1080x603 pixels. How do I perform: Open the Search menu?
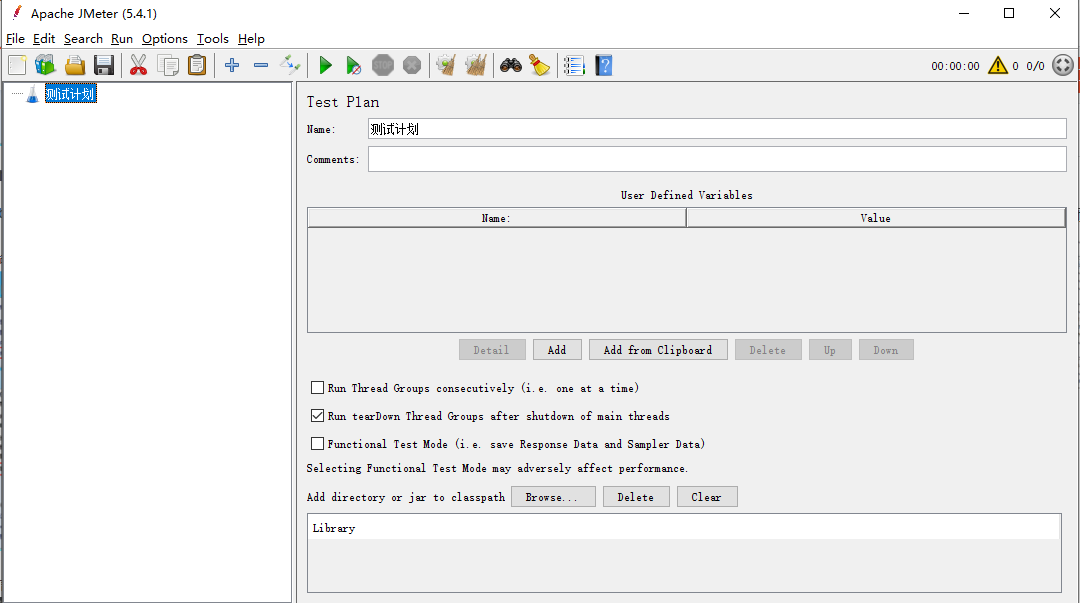coord(83,39)
